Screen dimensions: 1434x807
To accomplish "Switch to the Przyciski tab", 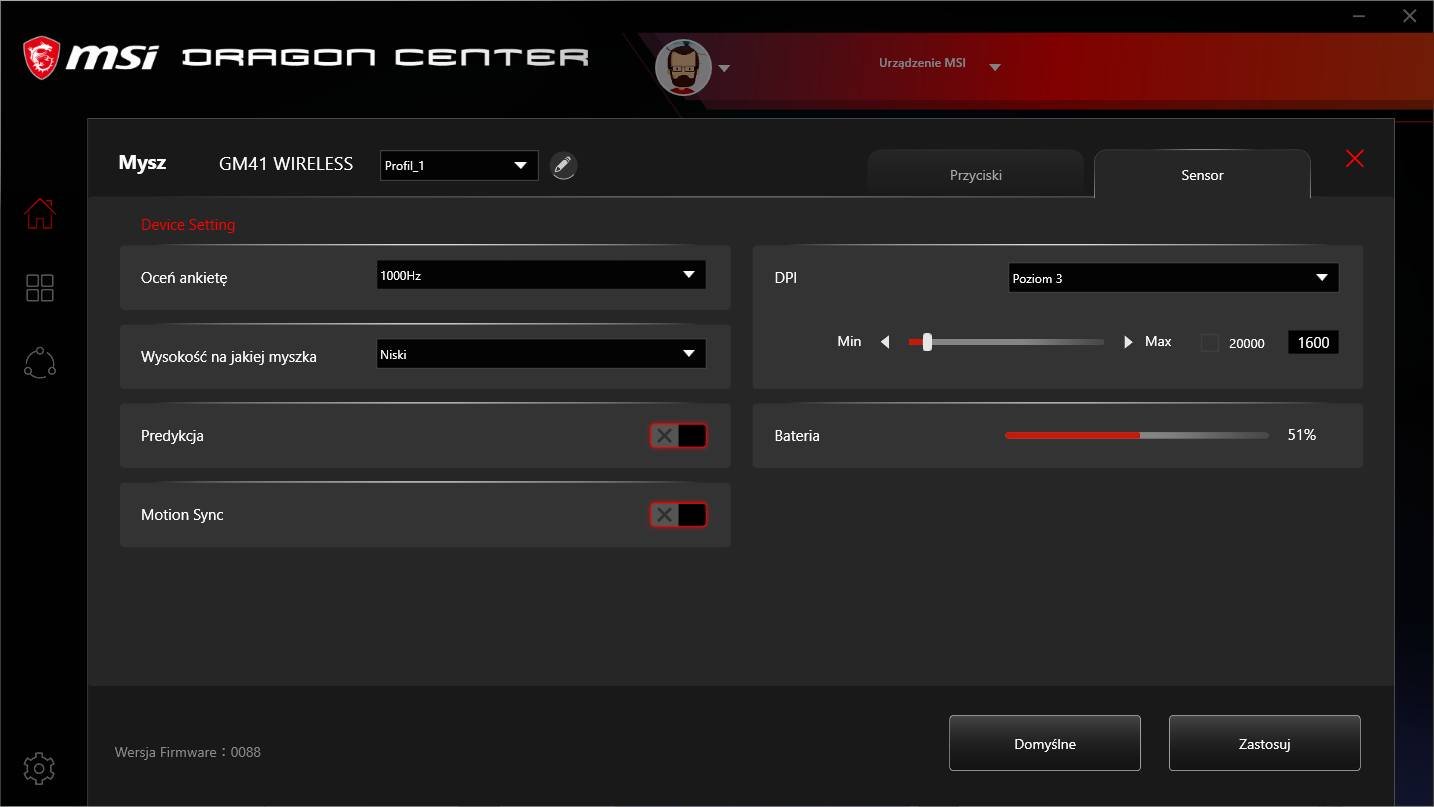I will [976, 175].
